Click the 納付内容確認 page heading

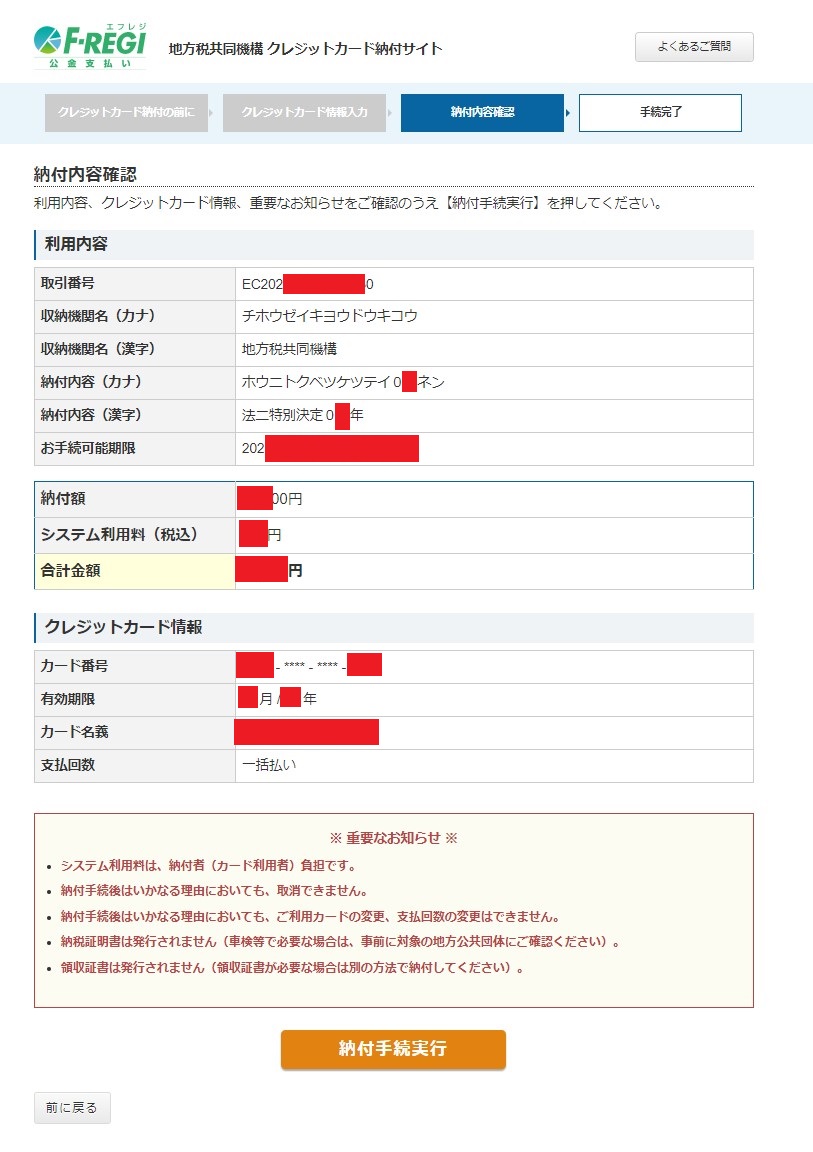85,174
